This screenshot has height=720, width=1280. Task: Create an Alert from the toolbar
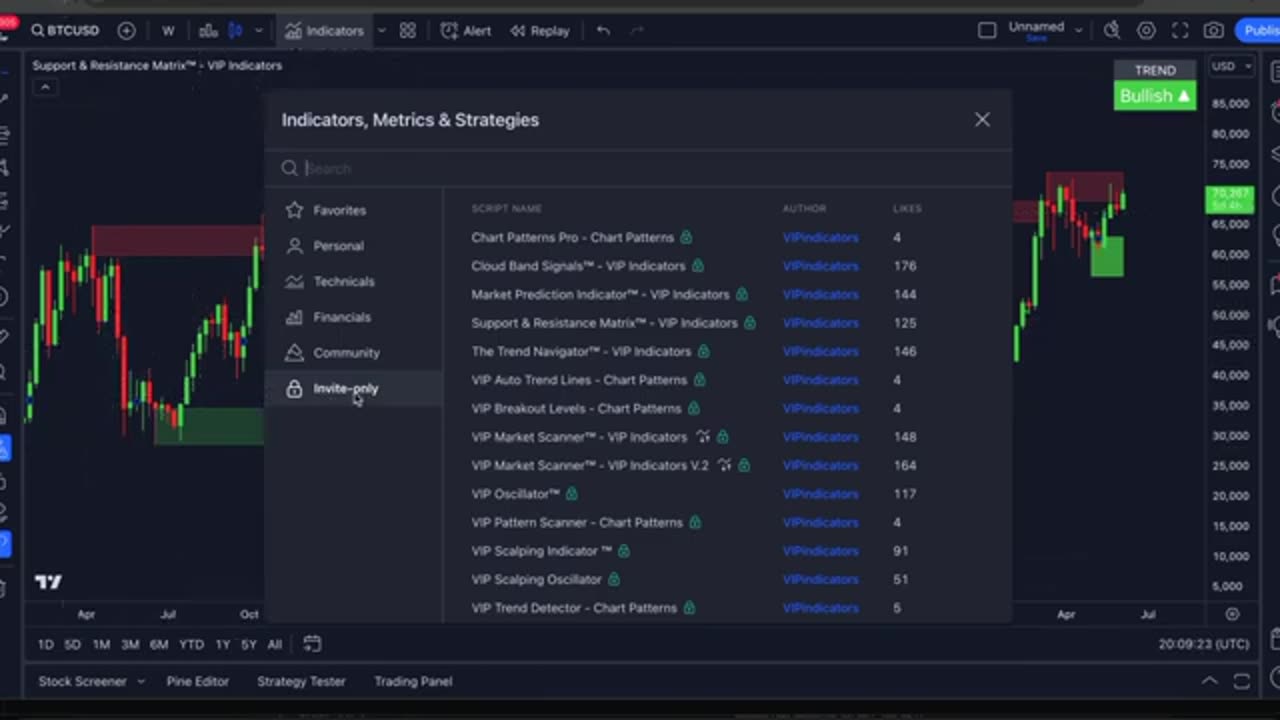coord(466,31)
